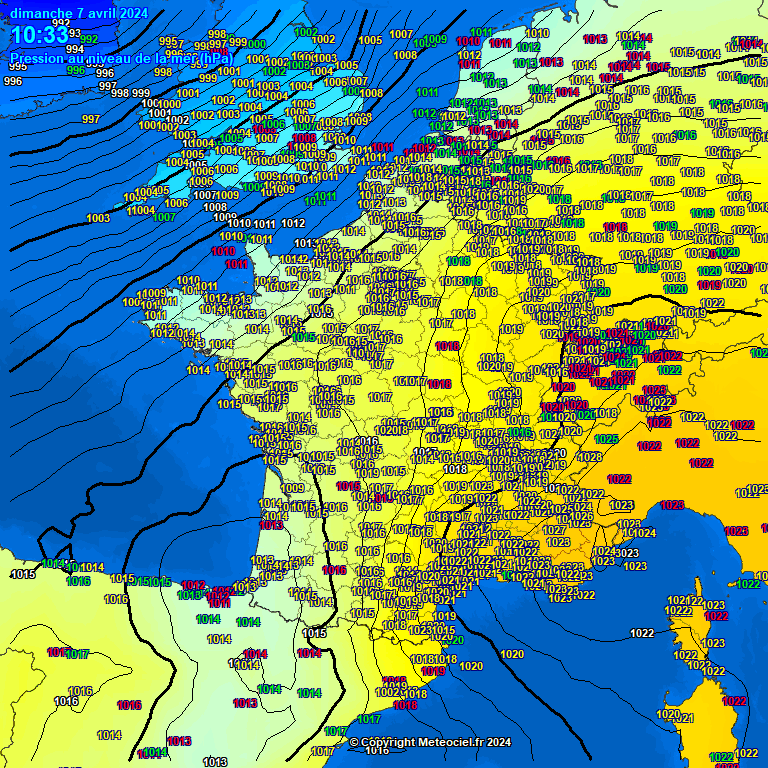This screenshot has width=768, height=768.
Task: Select the white 994 pressure label
Action: click(x=75, y=49)
